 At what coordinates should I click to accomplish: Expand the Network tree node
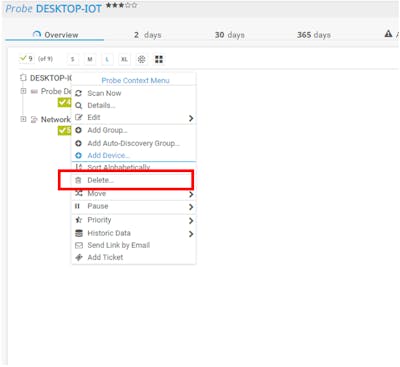23,119
